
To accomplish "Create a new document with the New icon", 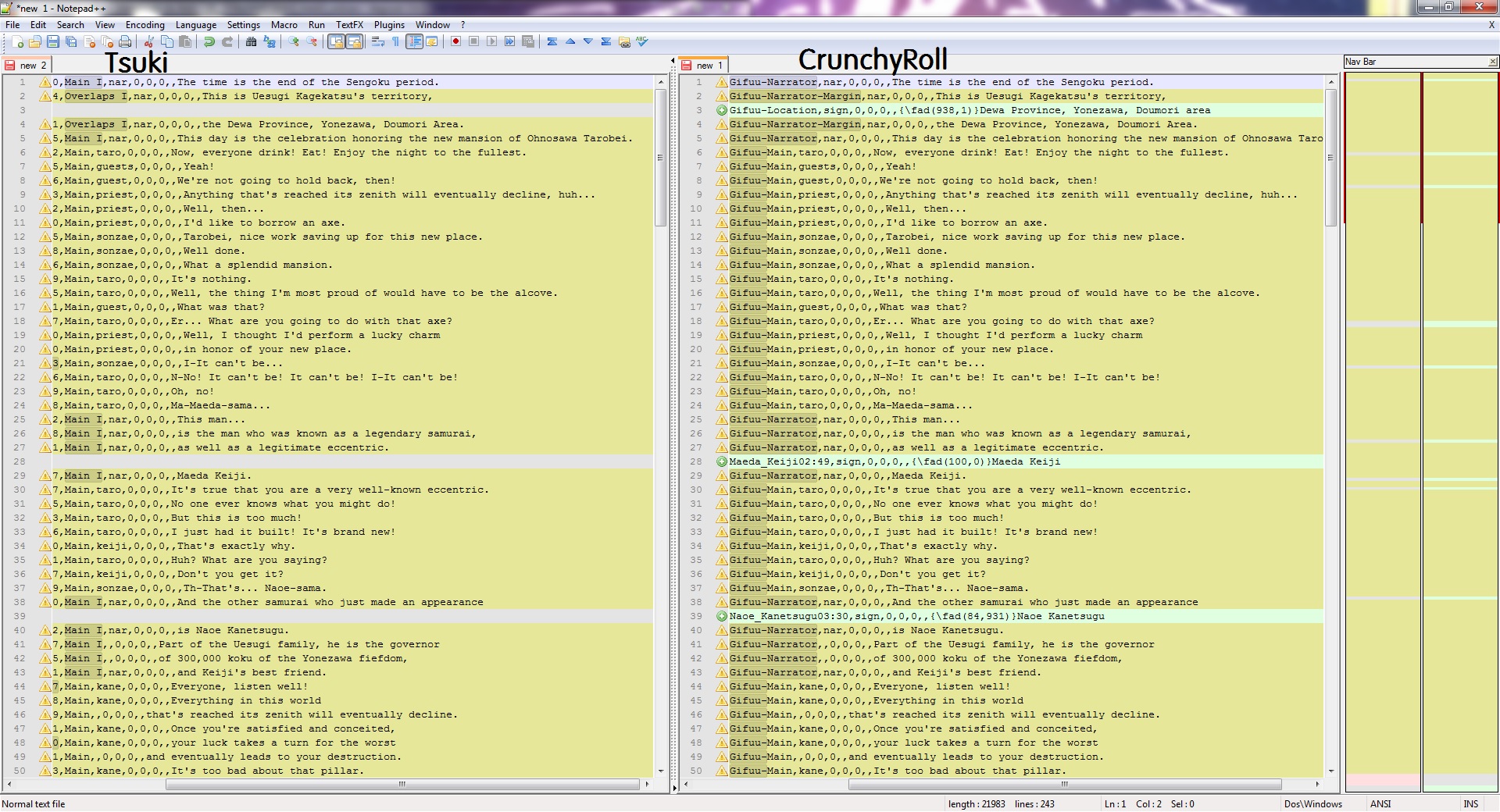I will point(17,42).
